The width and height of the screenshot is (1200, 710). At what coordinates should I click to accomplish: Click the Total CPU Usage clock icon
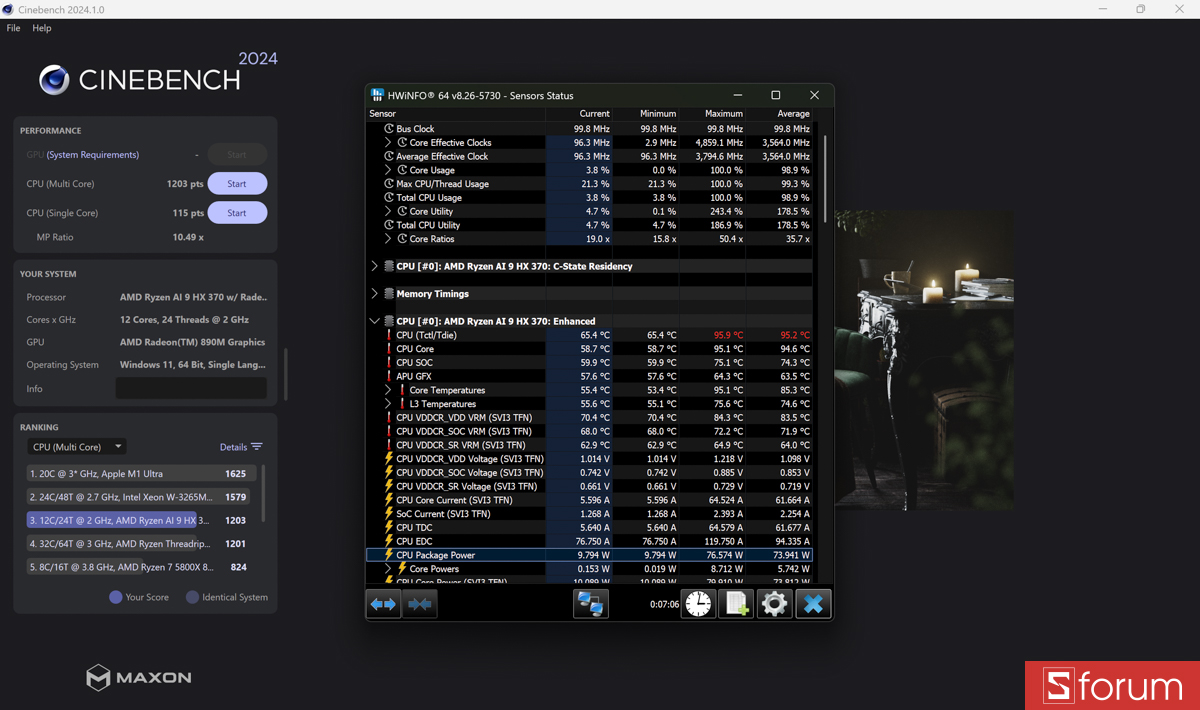[x=389, y=198]
